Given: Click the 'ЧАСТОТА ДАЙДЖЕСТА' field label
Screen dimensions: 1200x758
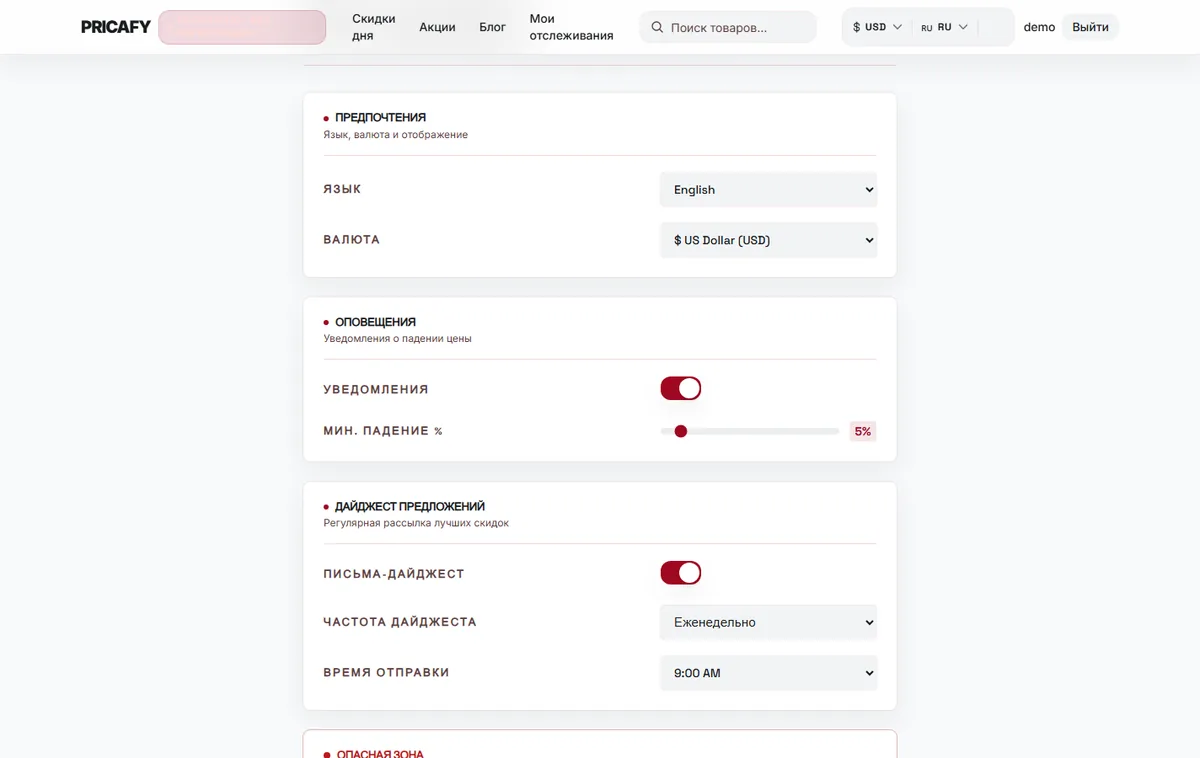Looking at the screenshot, I should click(x=400, y=622).
